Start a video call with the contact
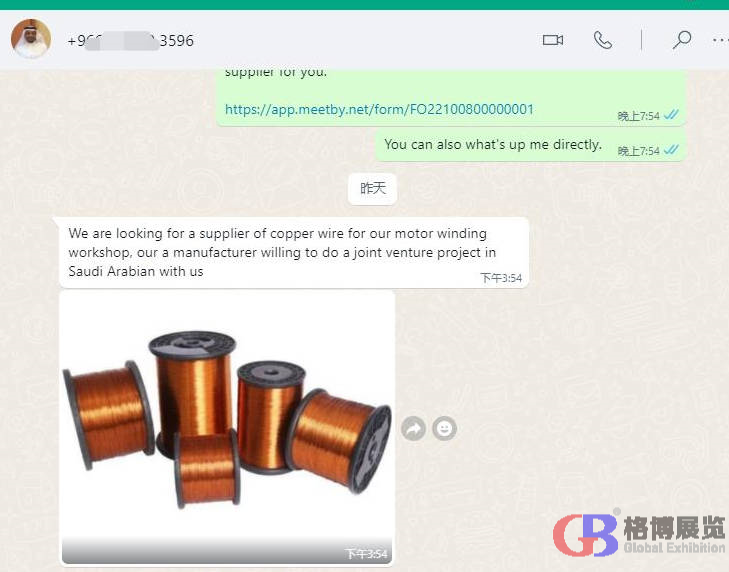 pyautogui.click(x=553, y=40)
